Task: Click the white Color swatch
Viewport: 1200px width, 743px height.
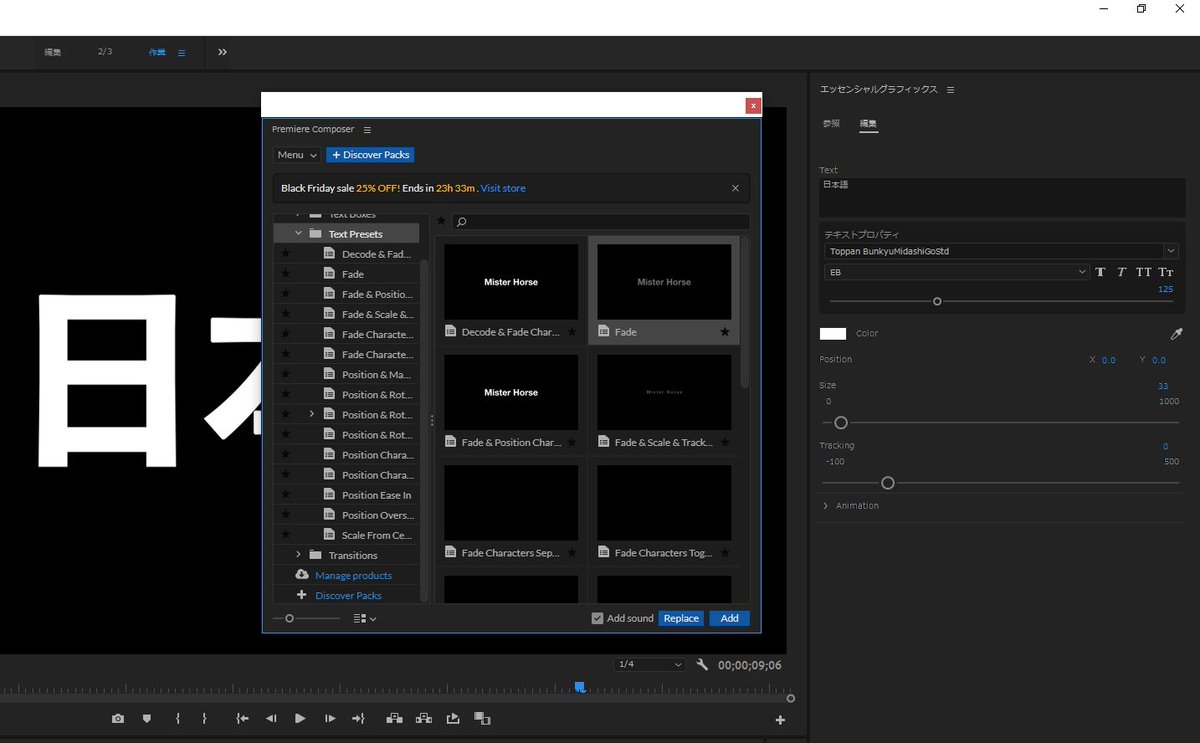Action: (833, 334)
